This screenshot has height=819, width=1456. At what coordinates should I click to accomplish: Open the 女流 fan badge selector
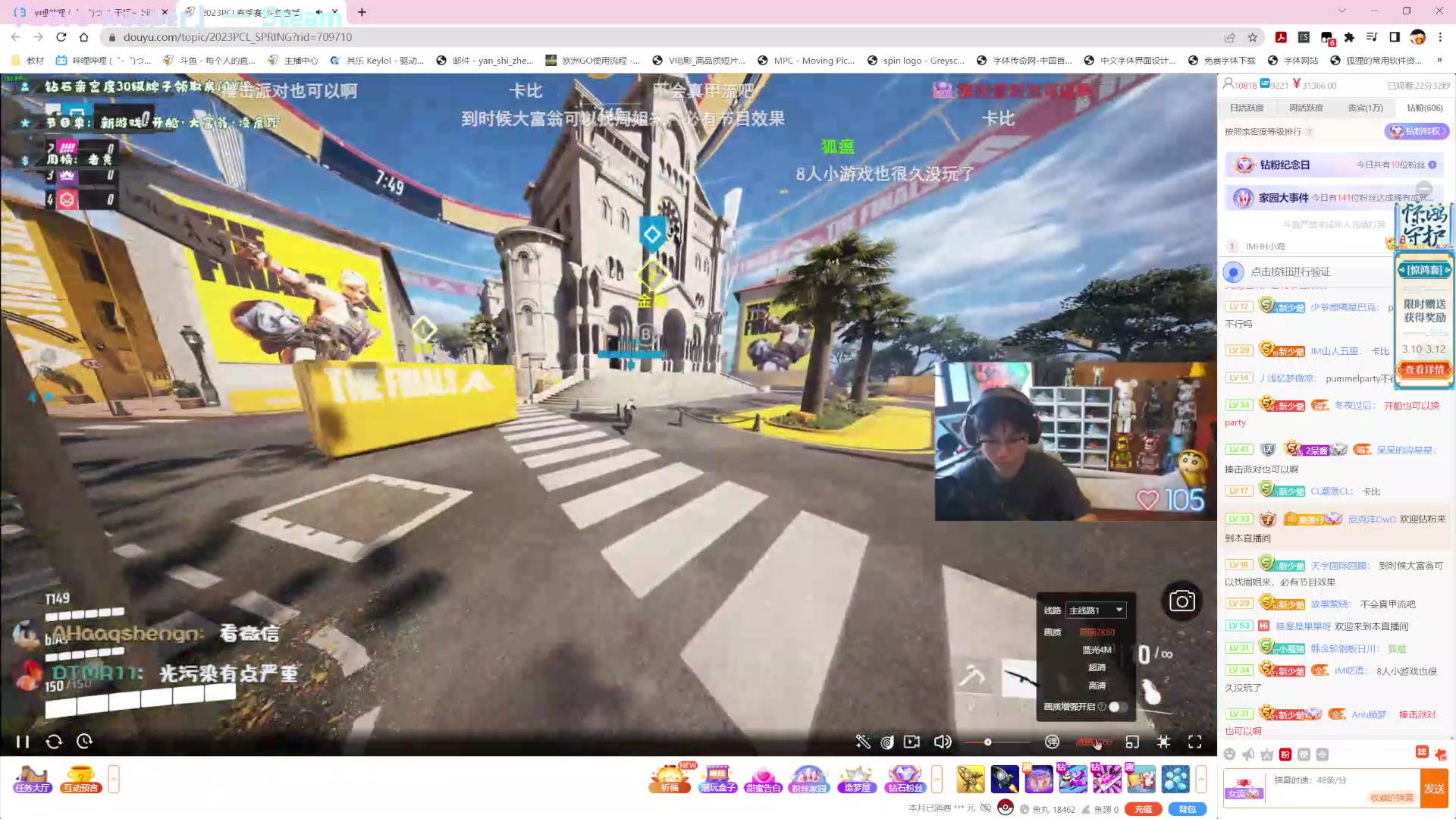(x=1244, y=788)
